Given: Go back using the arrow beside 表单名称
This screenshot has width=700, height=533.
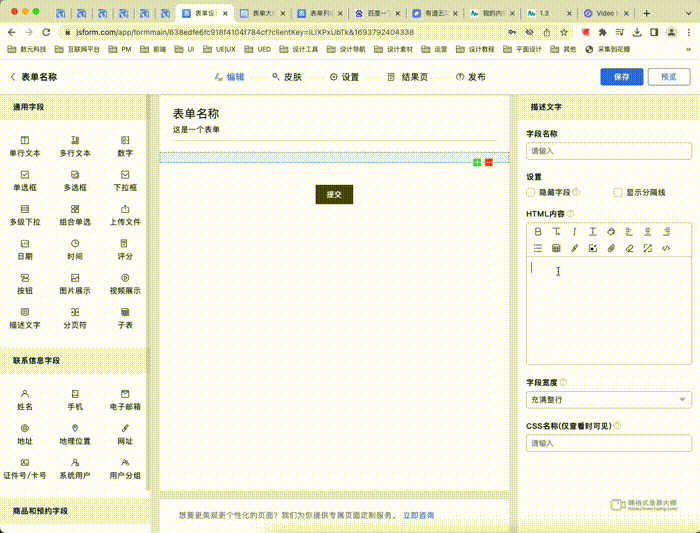Looking at the screenshot, I should coord(13,77).
